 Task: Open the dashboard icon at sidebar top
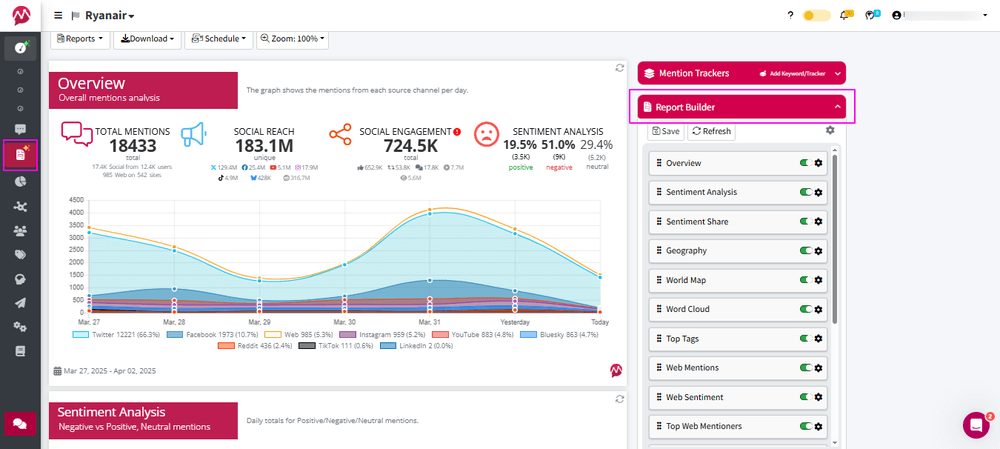(x=20, y=48)
